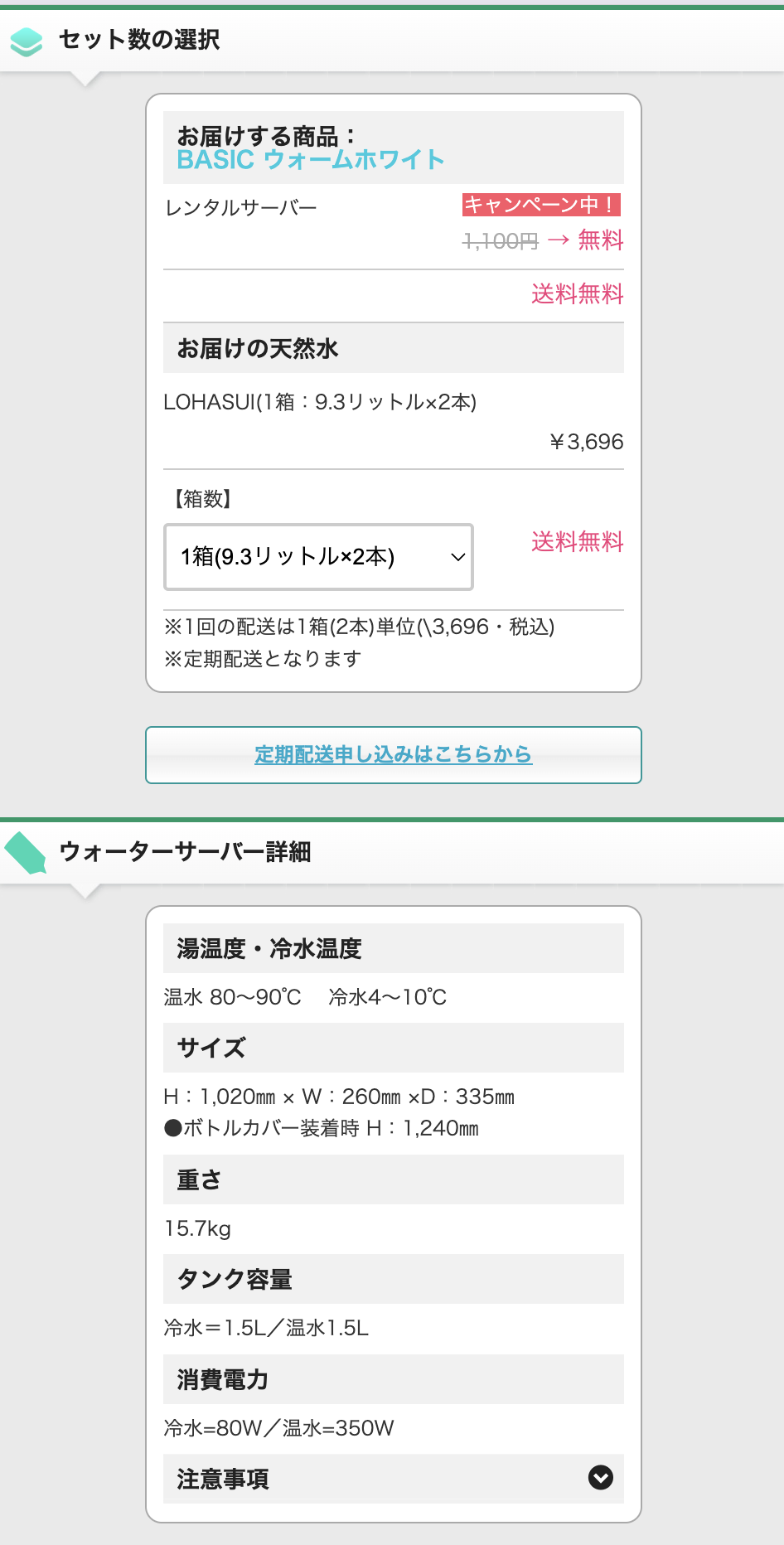Click the セット数の選択 section header
This screenshot has width=784, height=1545.
pos(139,40)
